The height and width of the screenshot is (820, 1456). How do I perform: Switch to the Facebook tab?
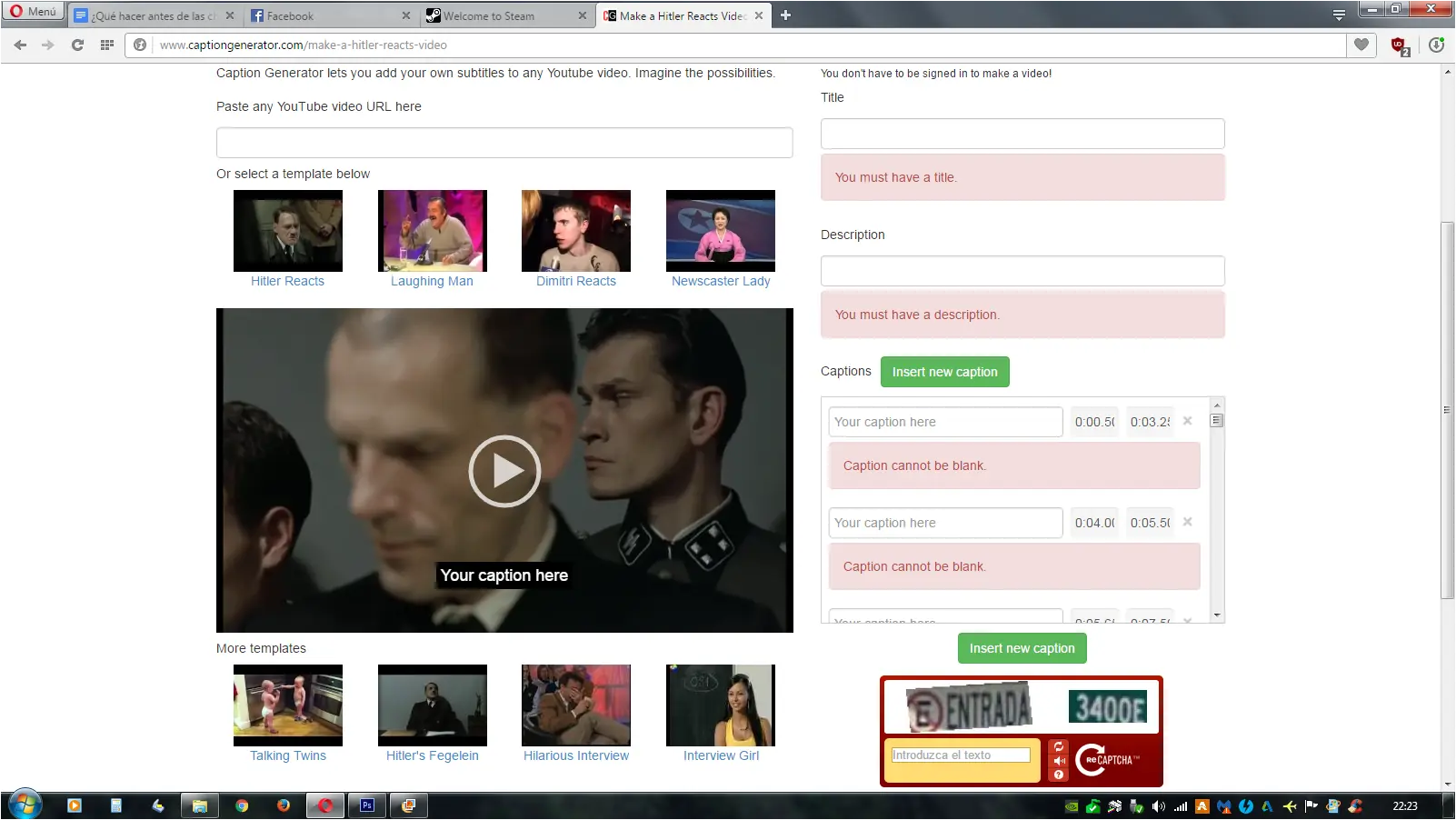[330, 16]
